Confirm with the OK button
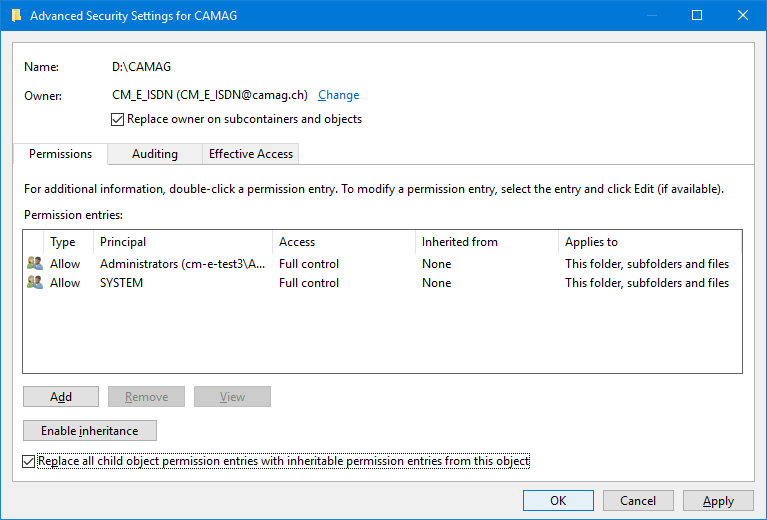The height and width of the screenshot is (520, 767). 558,501
